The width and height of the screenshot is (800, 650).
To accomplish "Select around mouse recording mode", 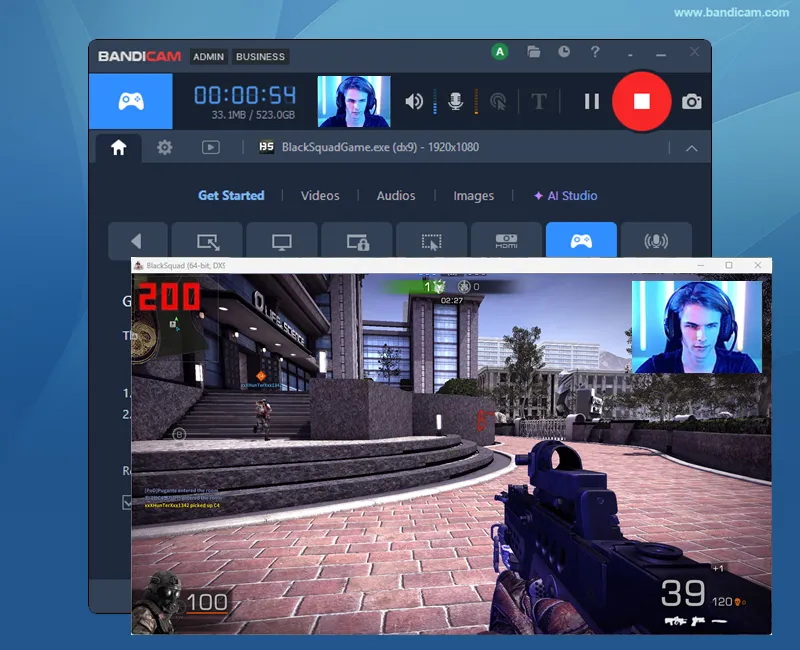I will coord(432,240).
